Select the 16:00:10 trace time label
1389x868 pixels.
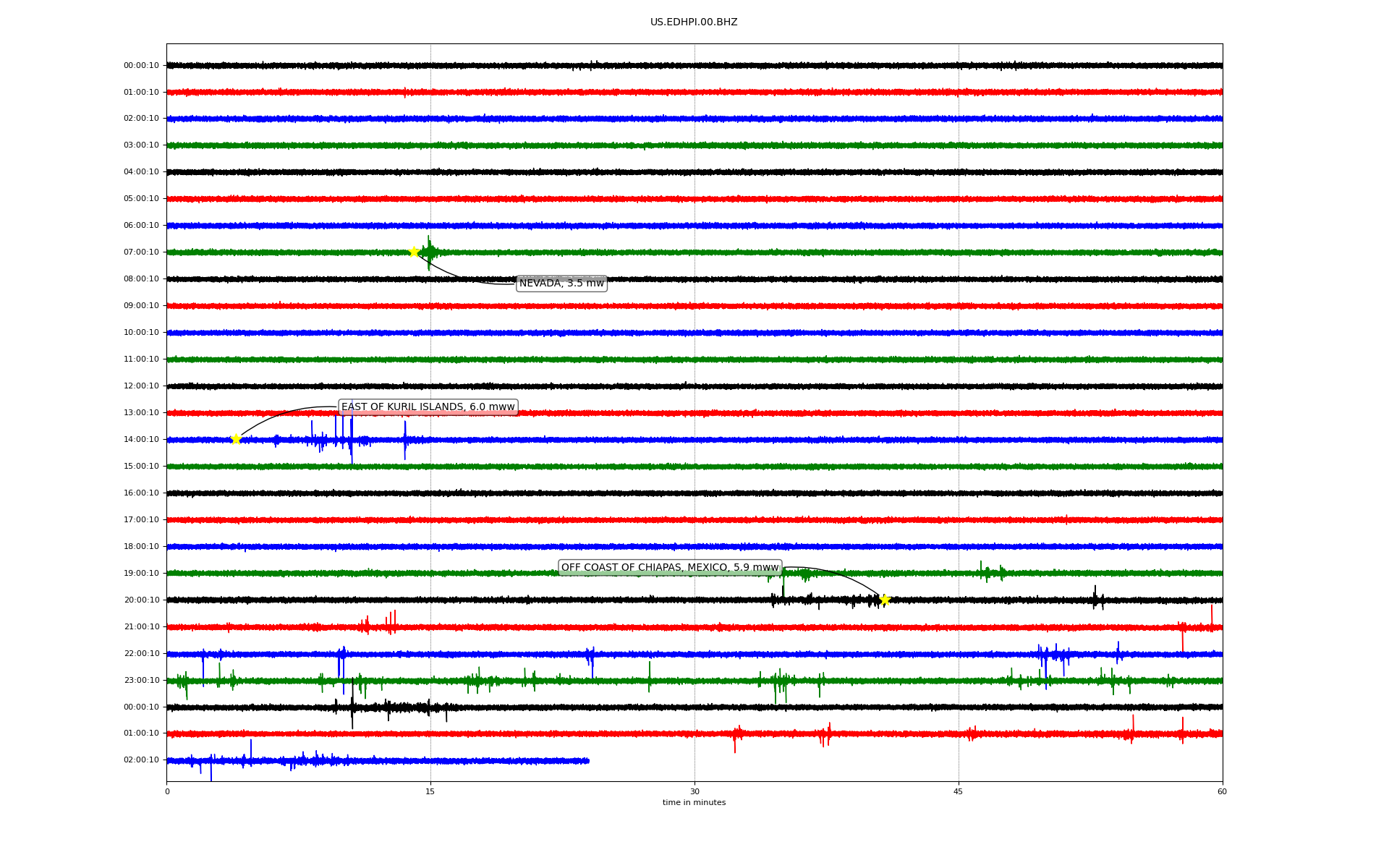click(x=141, y=493)
